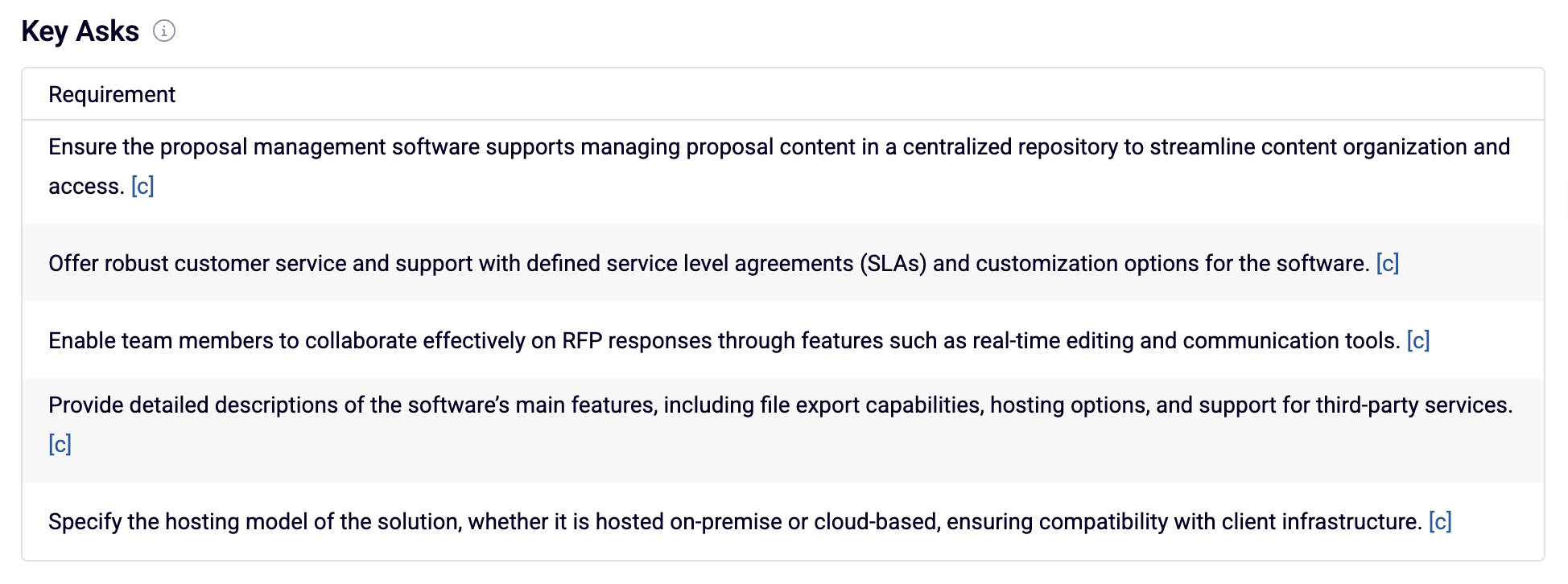Open the [c] citation after centralized repository requirement
Viewport: 1568px width, 584px height.
click(x=142, y=187)
